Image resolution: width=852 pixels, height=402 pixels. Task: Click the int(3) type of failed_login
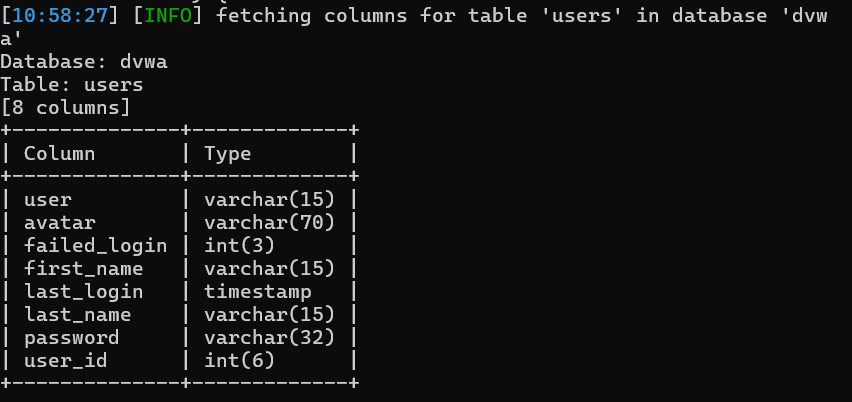click(239, 246)
